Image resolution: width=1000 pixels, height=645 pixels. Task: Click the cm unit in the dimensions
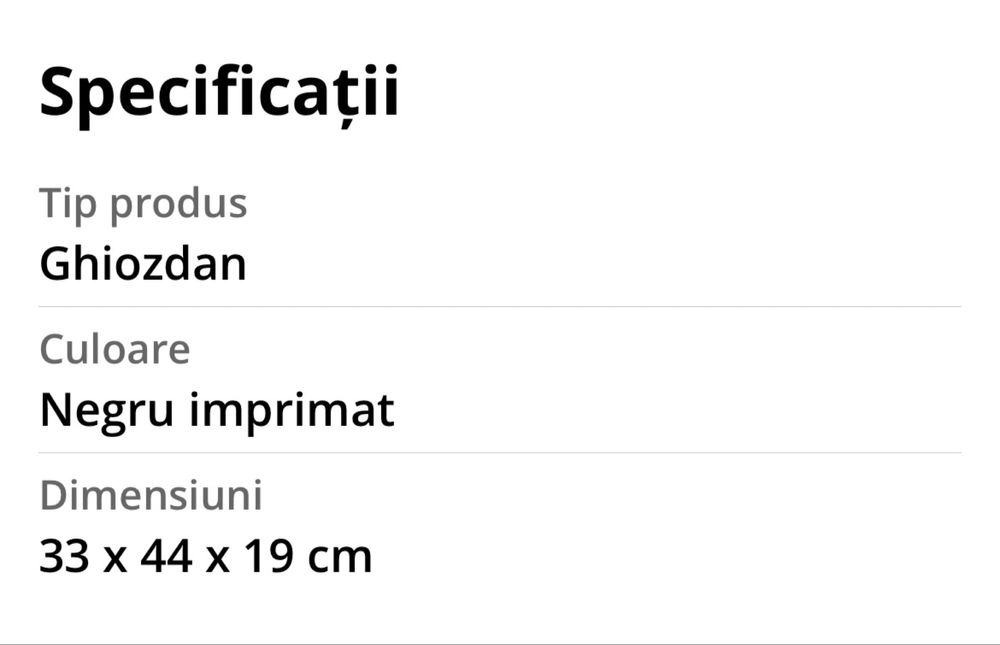[x=340, y=556]
